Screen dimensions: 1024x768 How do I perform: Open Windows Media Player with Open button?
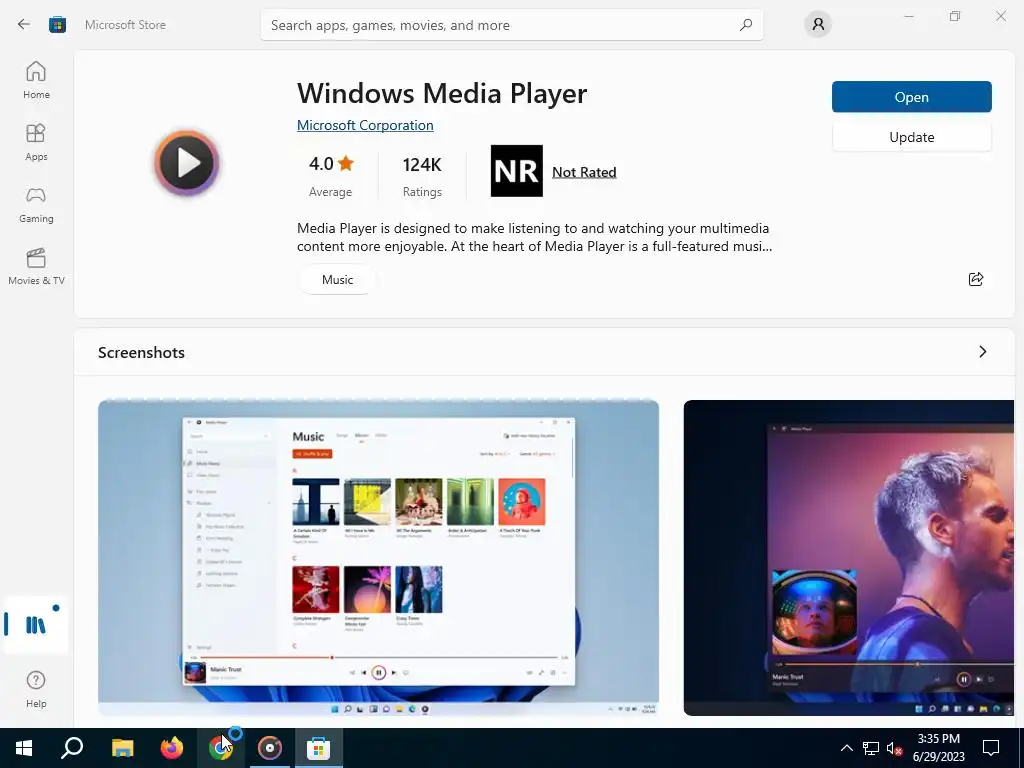tap(912, 97)
